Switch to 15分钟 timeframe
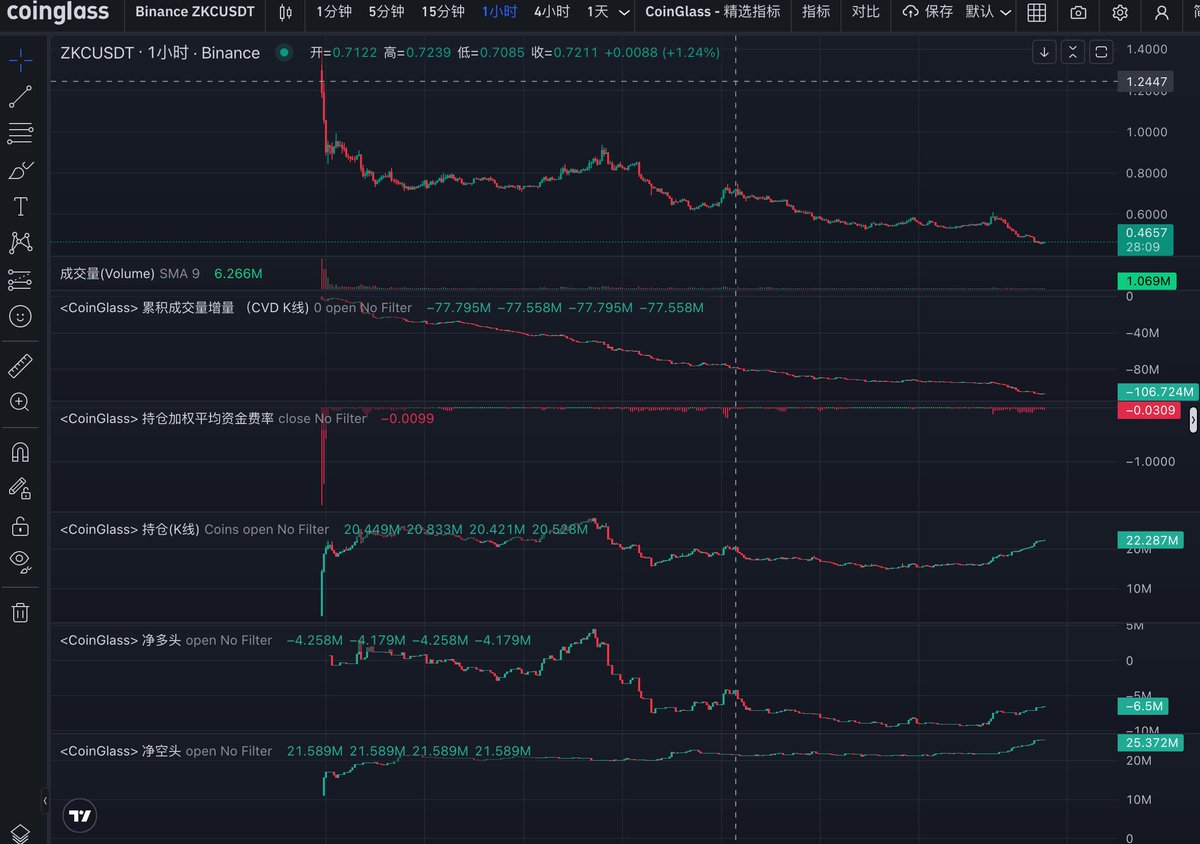Image resolution: width=1200 pixels, height=844 pixels. pos(442,12)
